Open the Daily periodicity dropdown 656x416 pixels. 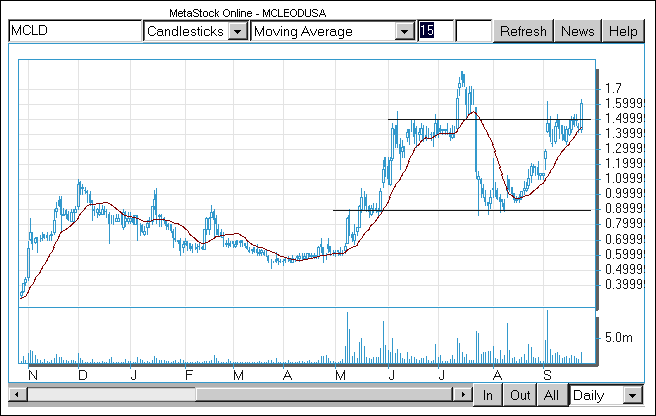[633, 395]
